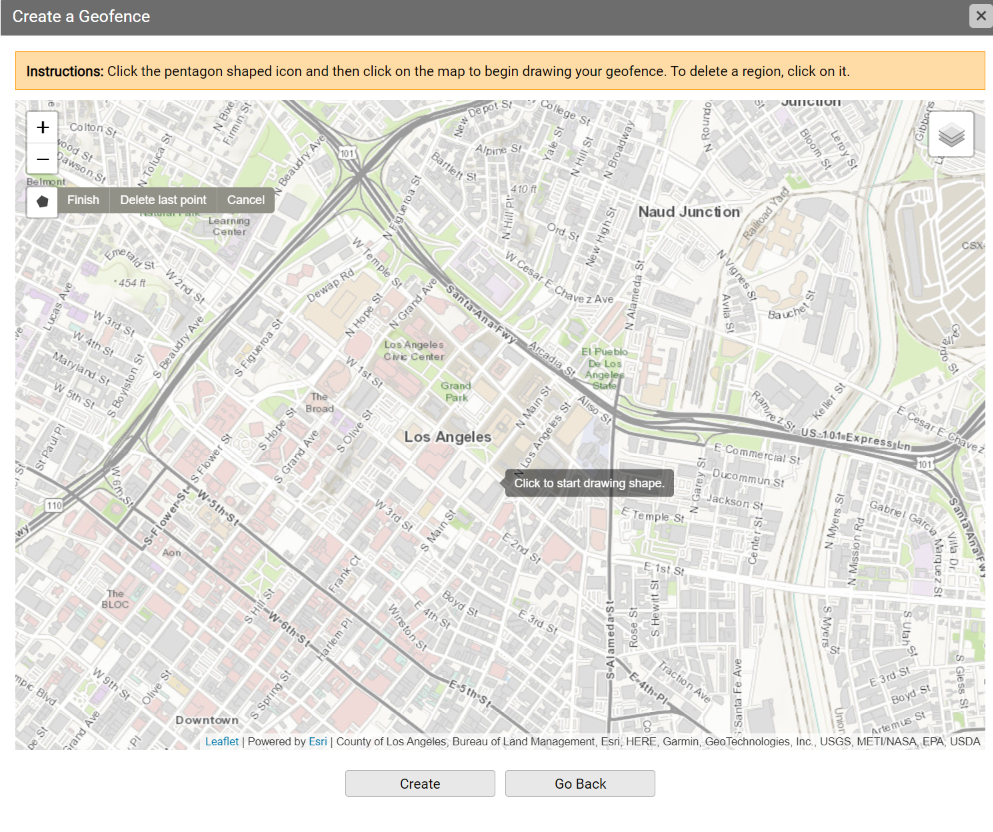The image size is (993, 832).
Task: Click the Winston St map label
Action: click(x=407, y=629)
